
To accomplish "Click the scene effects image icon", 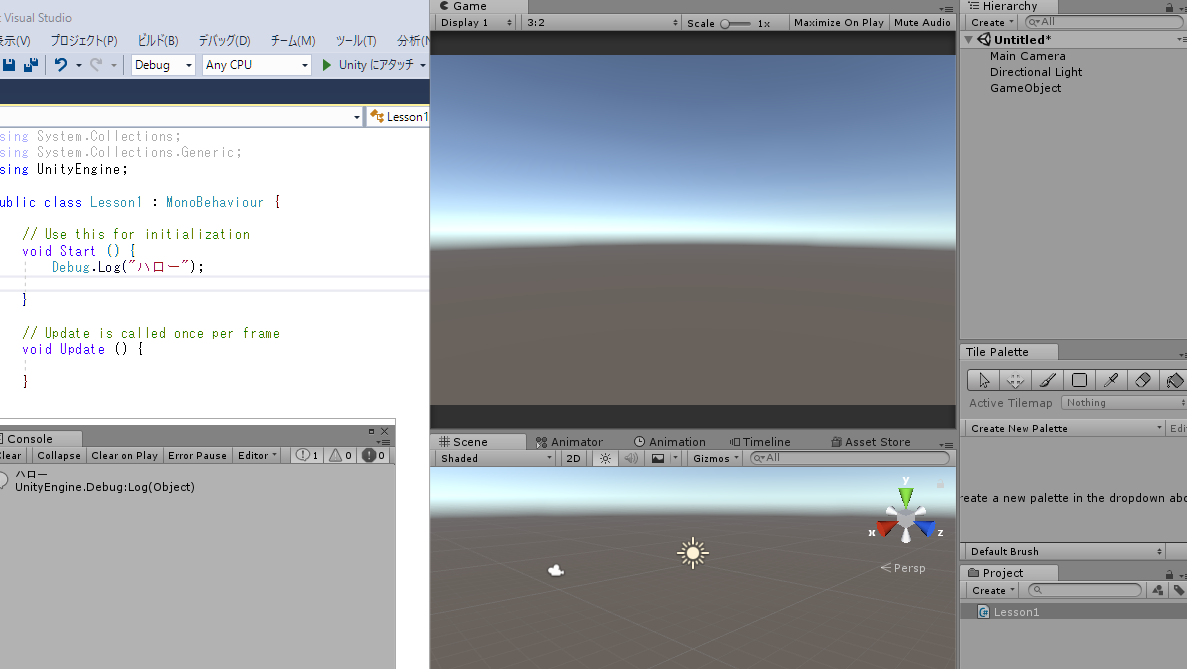I will coord(658,459).
